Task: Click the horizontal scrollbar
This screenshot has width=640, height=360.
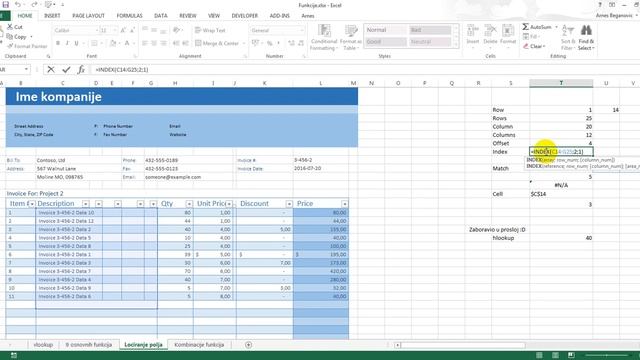Action: (463, 345)
